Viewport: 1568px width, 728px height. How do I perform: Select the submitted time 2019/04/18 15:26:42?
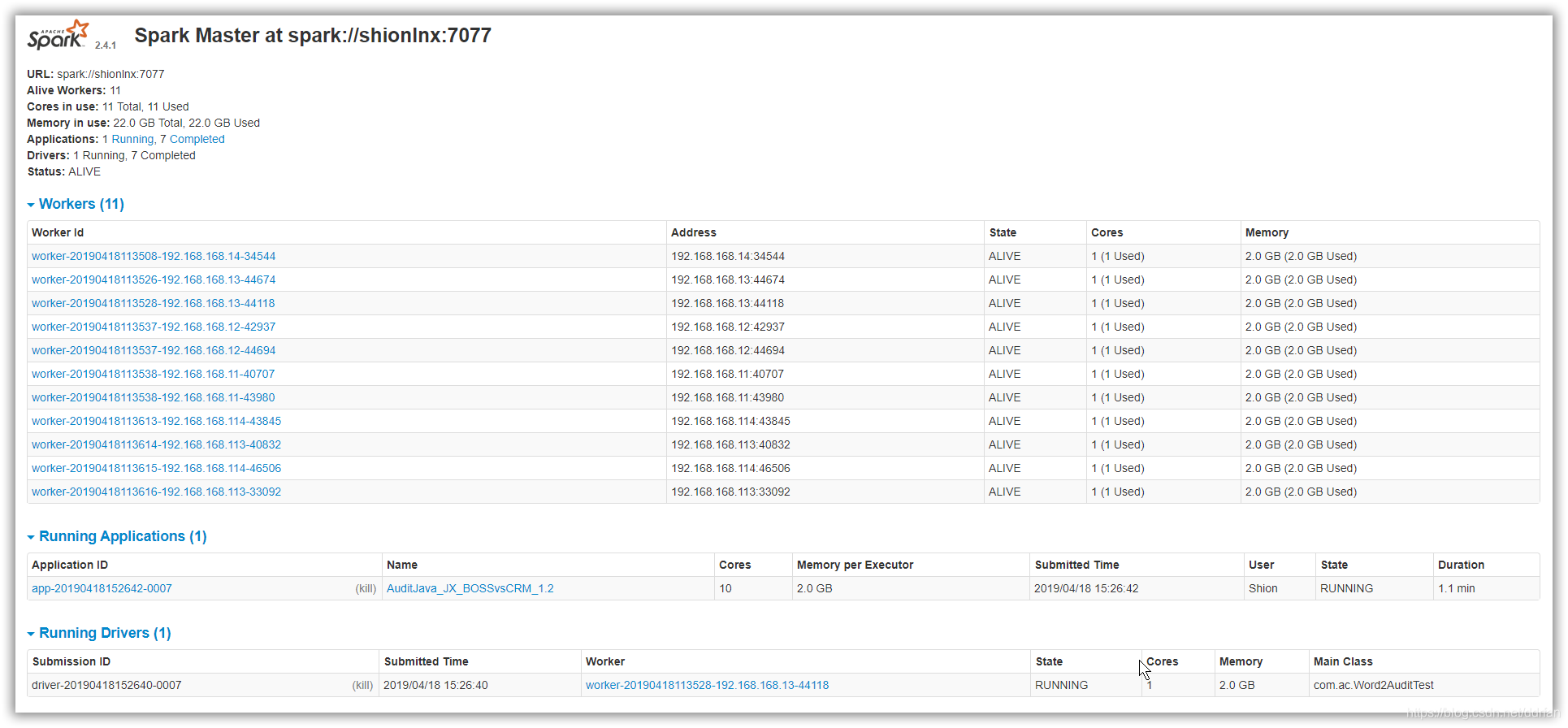(x=1087, y=588)
